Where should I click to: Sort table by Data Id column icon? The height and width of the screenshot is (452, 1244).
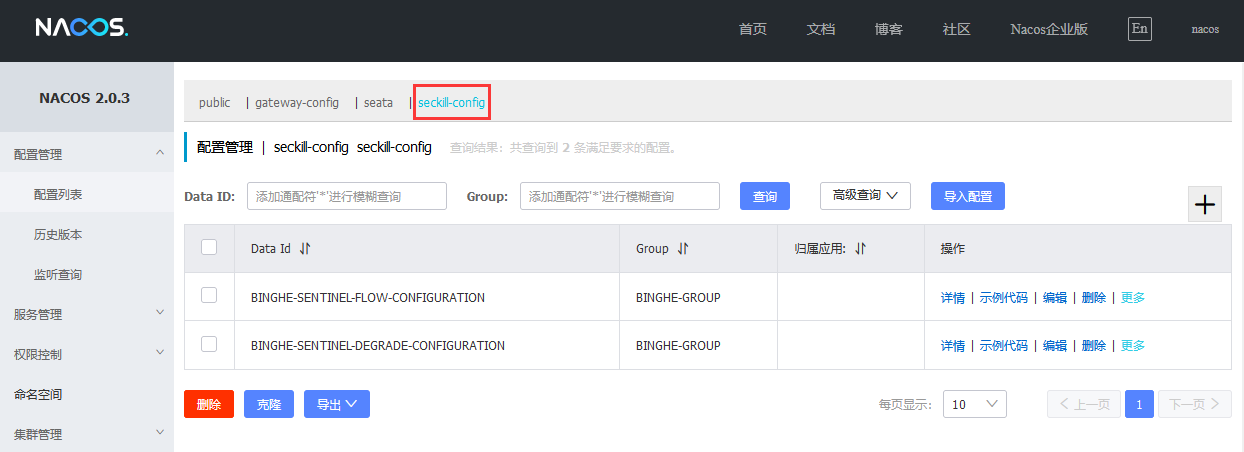point(305,249)
